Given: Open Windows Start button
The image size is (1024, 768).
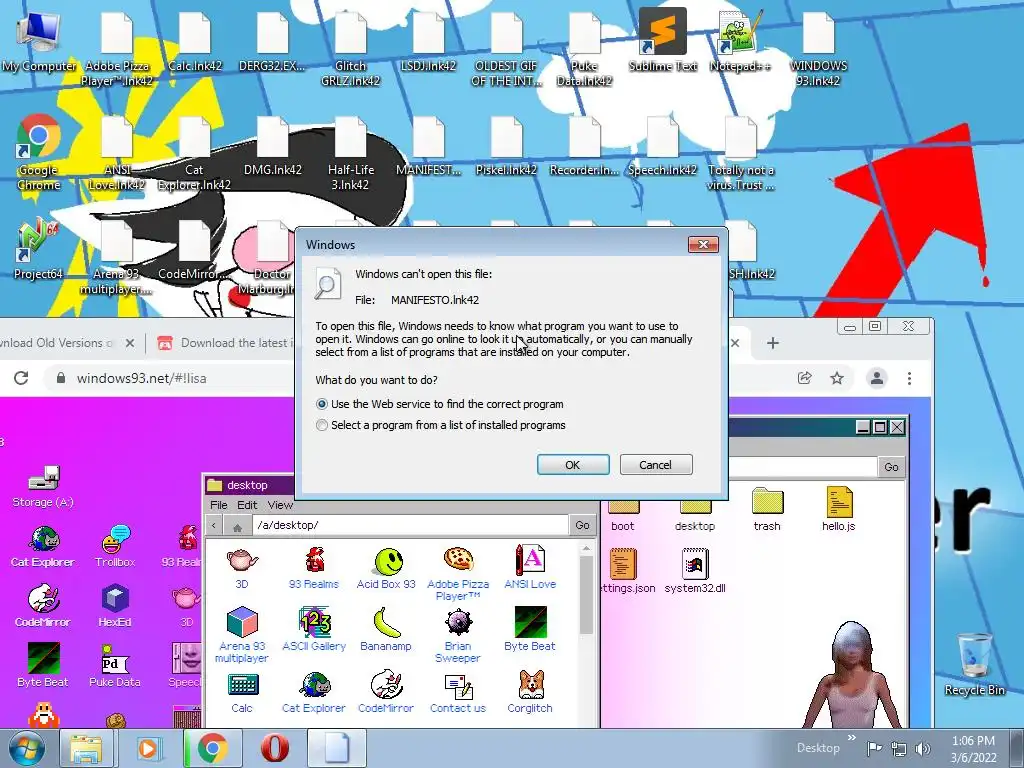Looking at the screenshot, I should click(26, 748).
